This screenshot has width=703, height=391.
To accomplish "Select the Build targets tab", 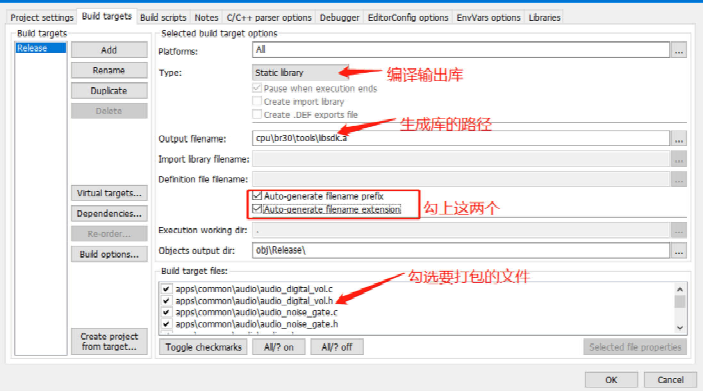I will pos(107,17).
